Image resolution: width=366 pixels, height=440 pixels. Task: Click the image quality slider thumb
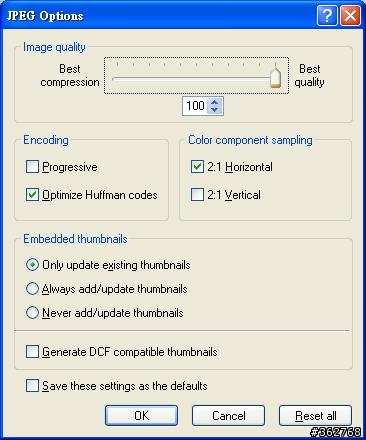275,78
